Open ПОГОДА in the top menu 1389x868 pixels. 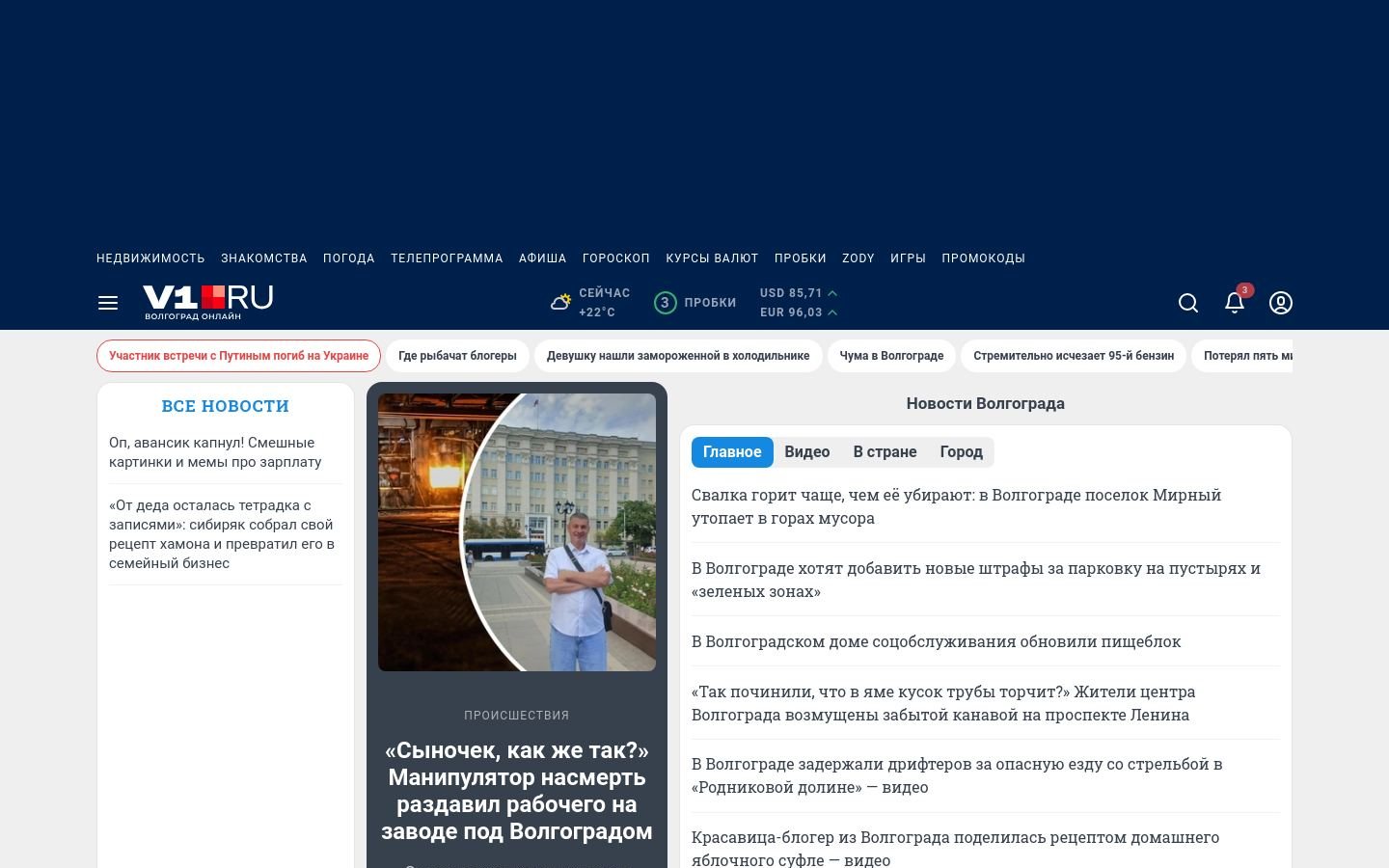point(349,258)
